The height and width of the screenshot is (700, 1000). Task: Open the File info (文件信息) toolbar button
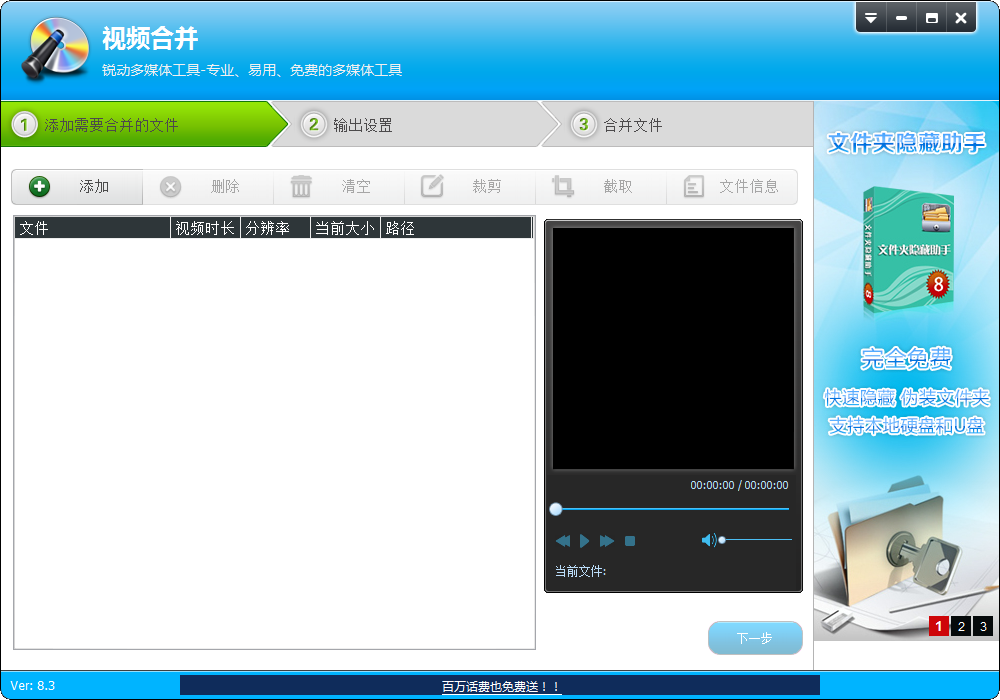tap(732, 187)
